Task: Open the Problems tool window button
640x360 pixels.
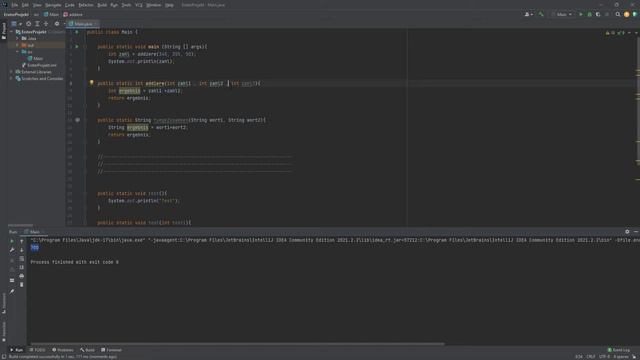Action: pyautogui.click(x=62, y=350)
